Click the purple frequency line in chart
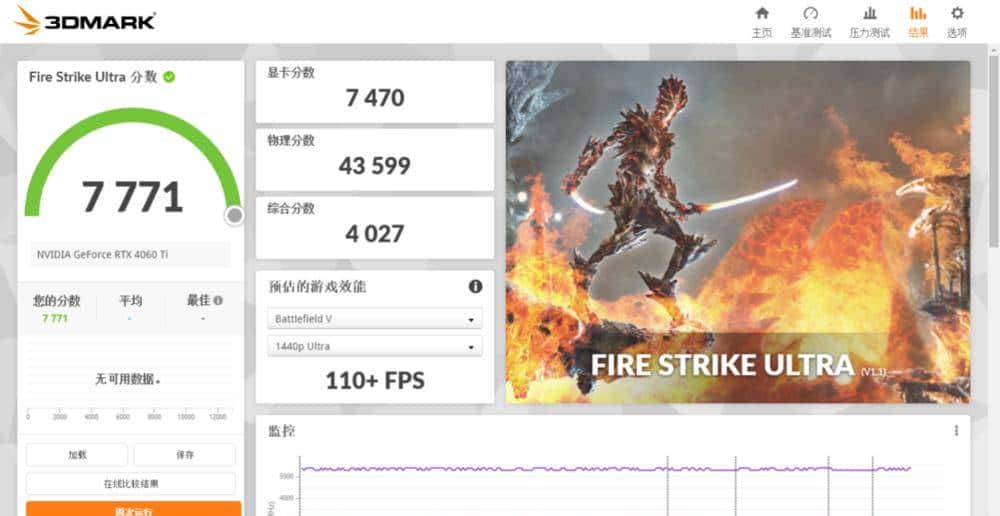The width and height of the screenshot is (1000, 516). [x=605, y=469]
